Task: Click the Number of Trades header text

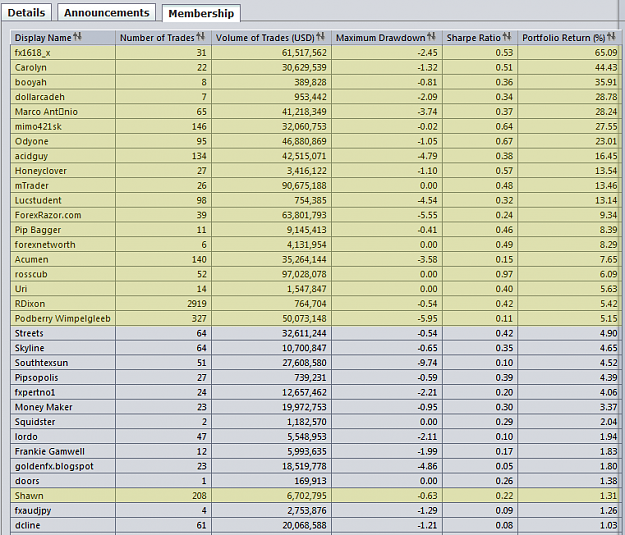Action: coord(157,38)
